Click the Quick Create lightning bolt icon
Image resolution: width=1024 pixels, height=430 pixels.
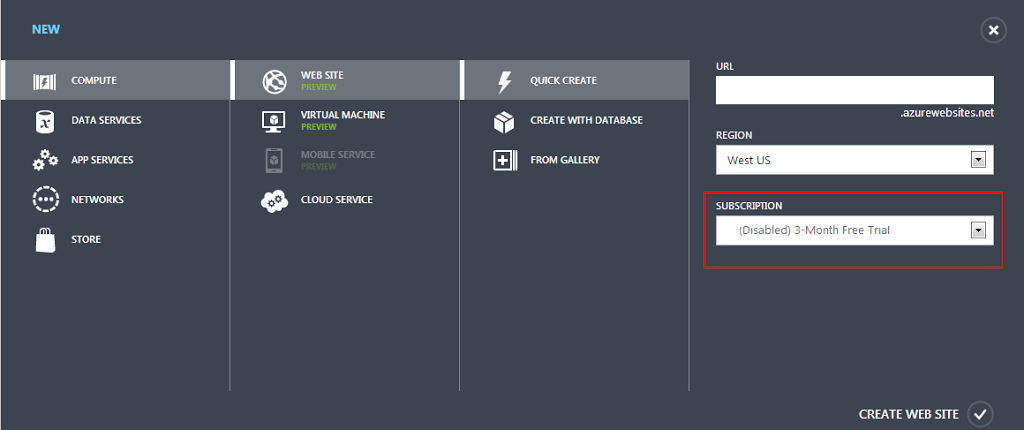click(504, 82)
